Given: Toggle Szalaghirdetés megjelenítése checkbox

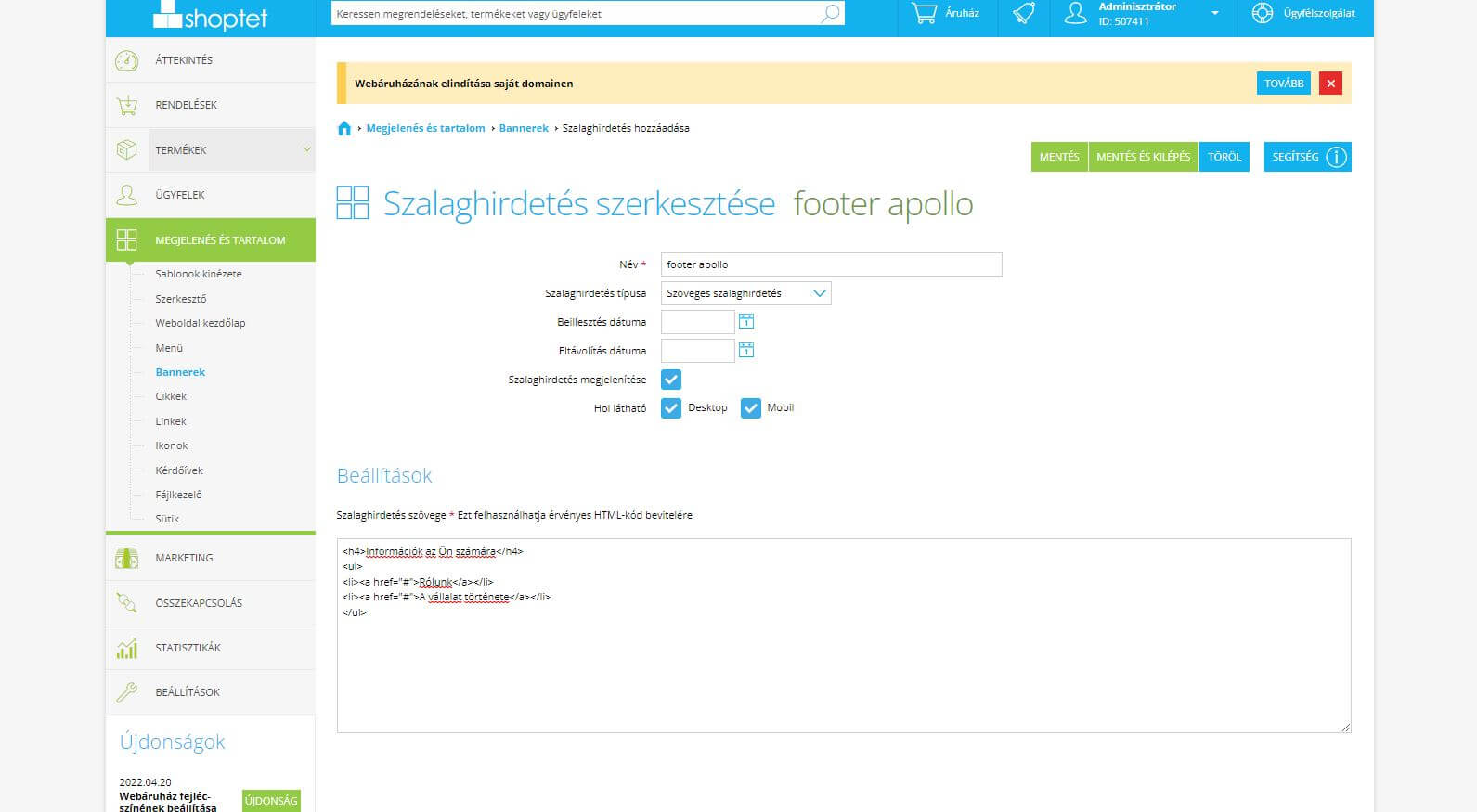Looking at the screenshot, I should click(671, 380).
